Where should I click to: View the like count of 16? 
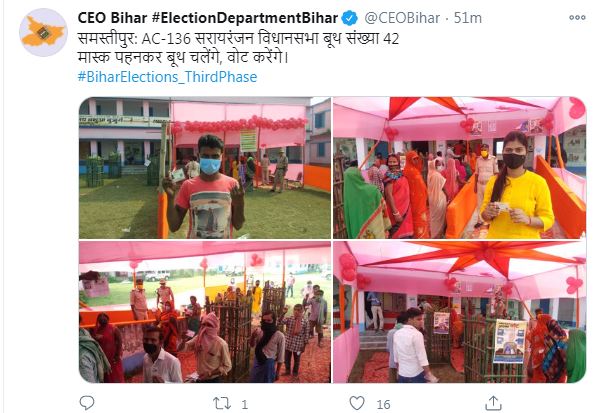click(x=383, y=405)
